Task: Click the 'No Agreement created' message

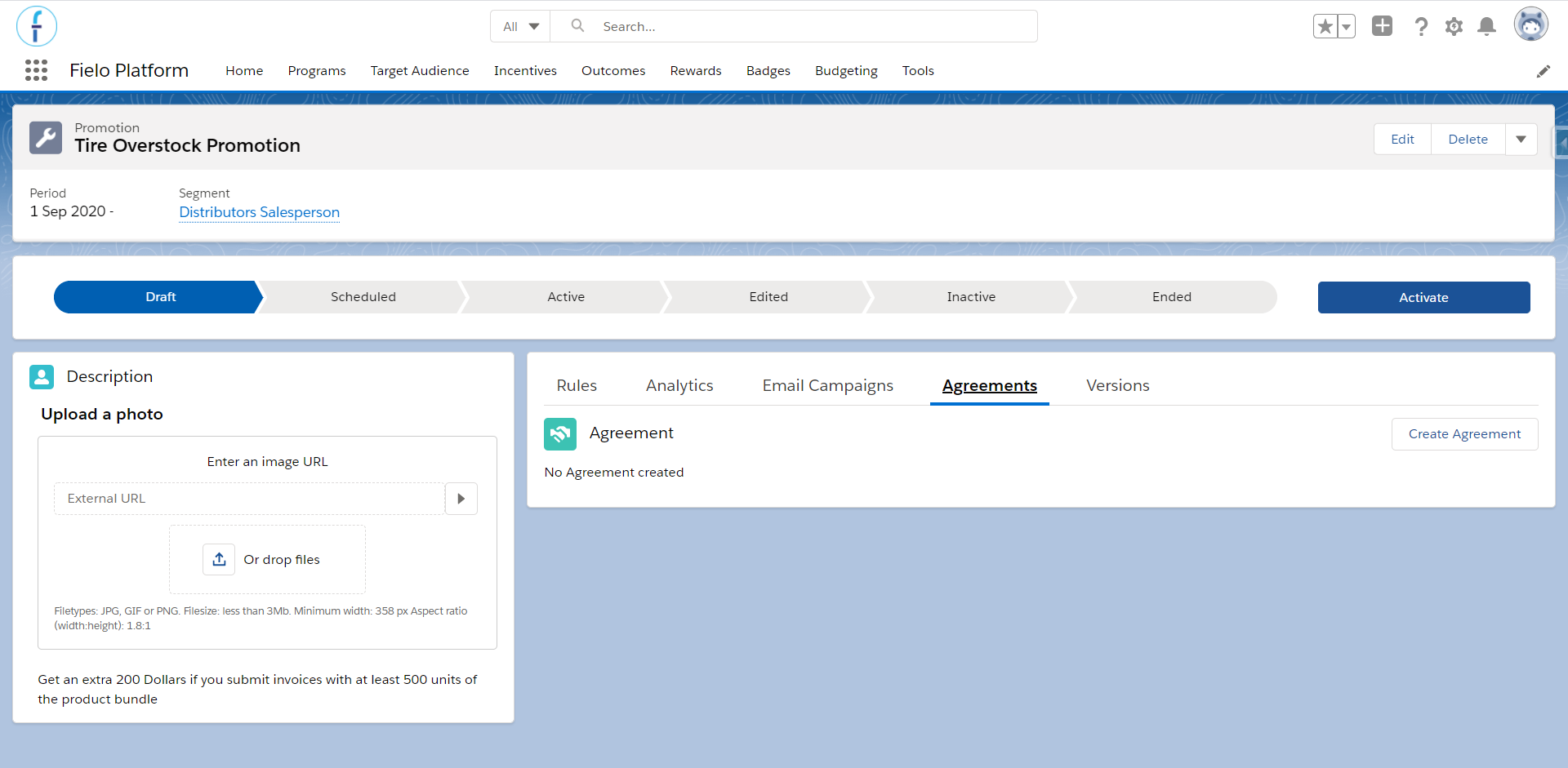Action: click(614, 473)
